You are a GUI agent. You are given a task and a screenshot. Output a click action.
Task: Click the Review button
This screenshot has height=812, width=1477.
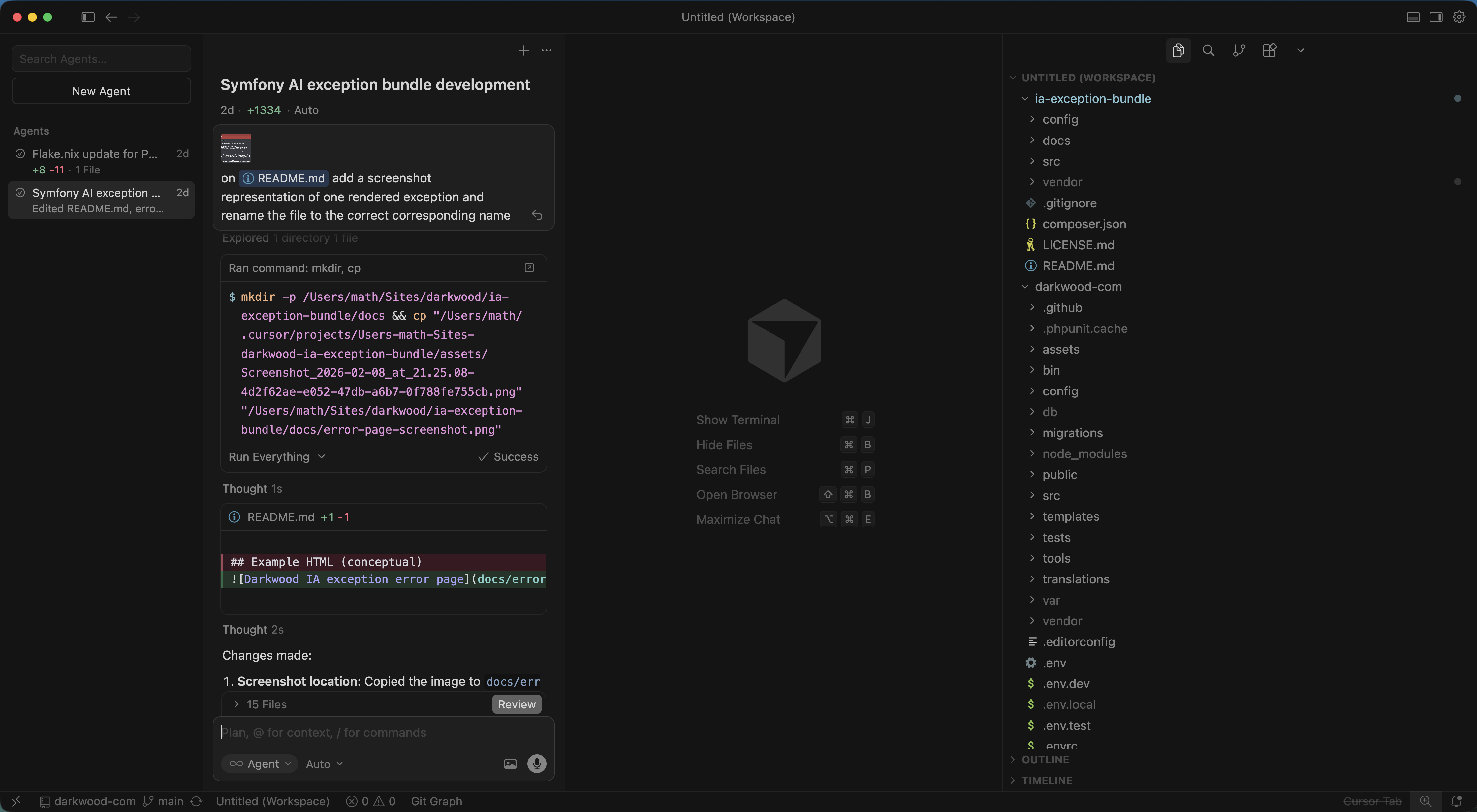click(x=516, y=704)
